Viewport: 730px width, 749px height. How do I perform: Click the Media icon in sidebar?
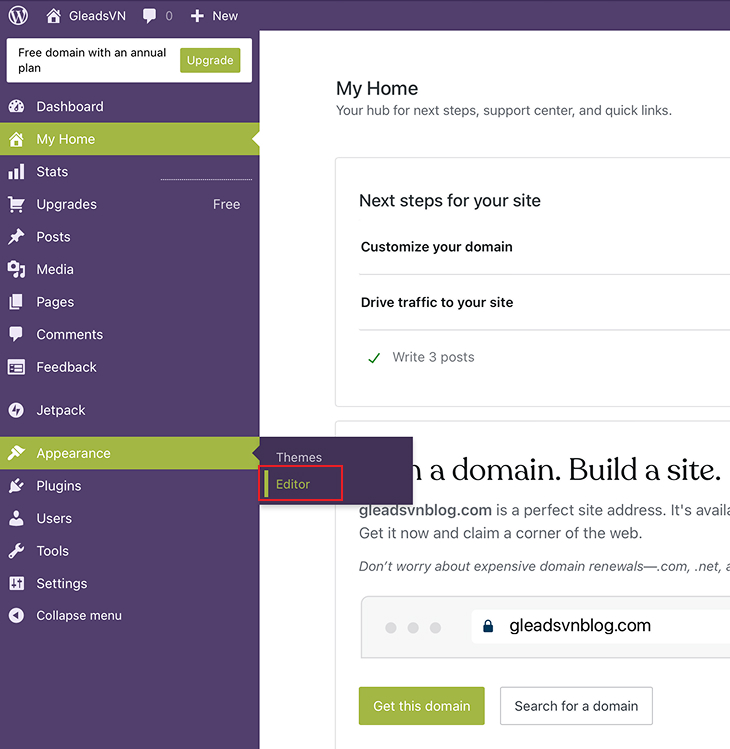pyautogui.click(x=16, y=269)
